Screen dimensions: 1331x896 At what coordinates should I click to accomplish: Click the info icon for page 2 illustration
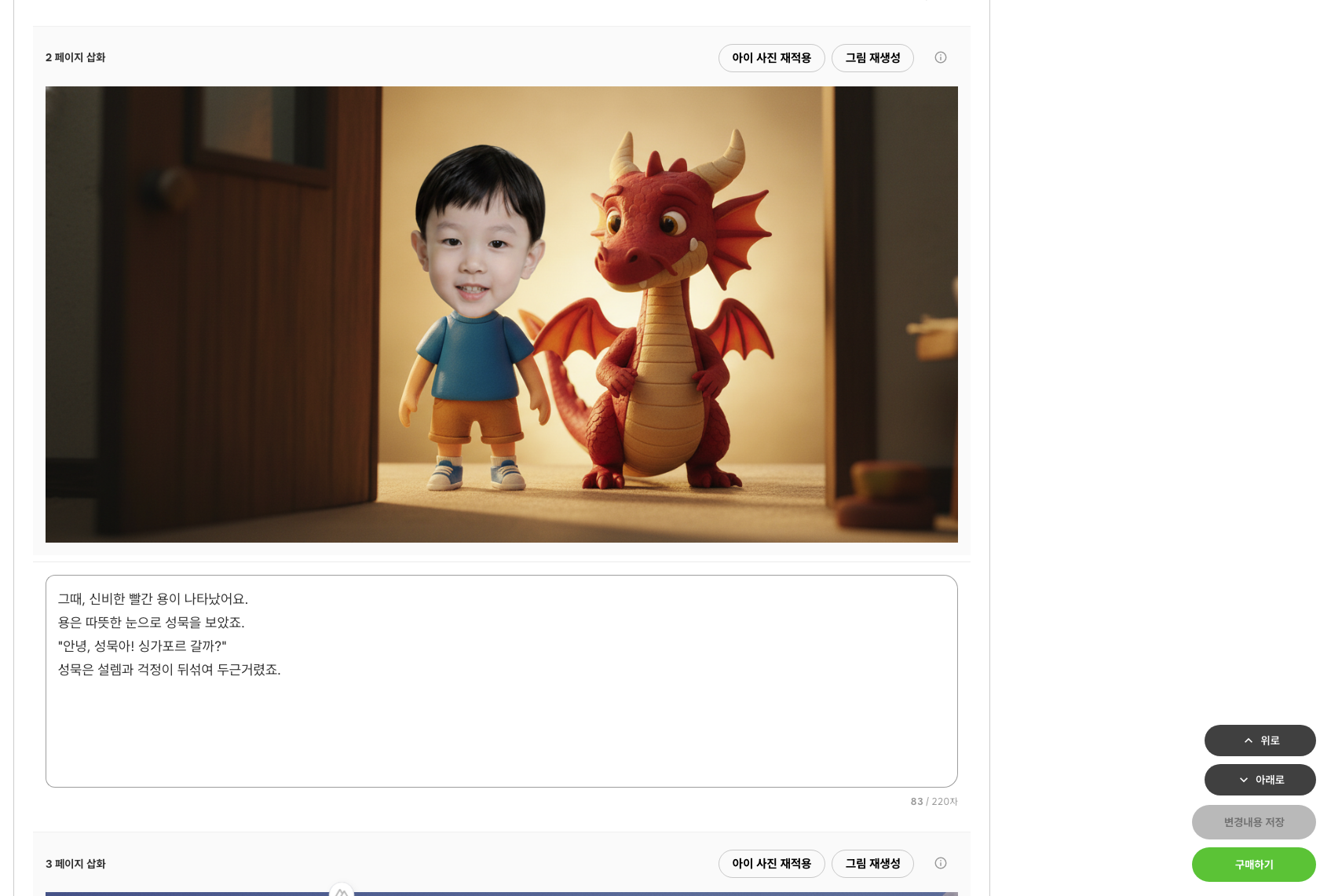[940, 57]
